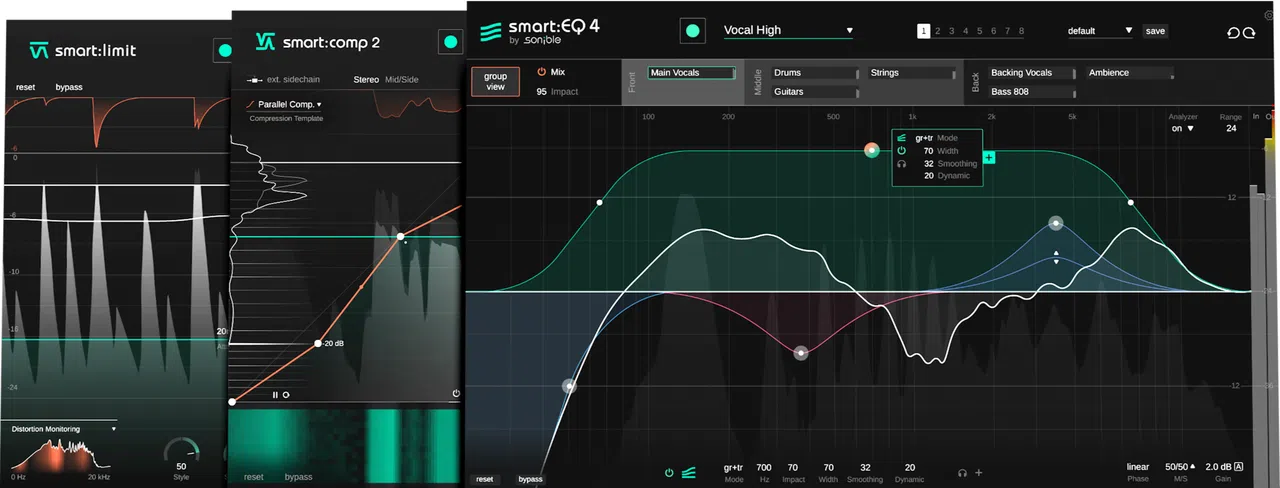Open the default preset dropdown
The image size is (1280, 488).
tap(1100, 31)
